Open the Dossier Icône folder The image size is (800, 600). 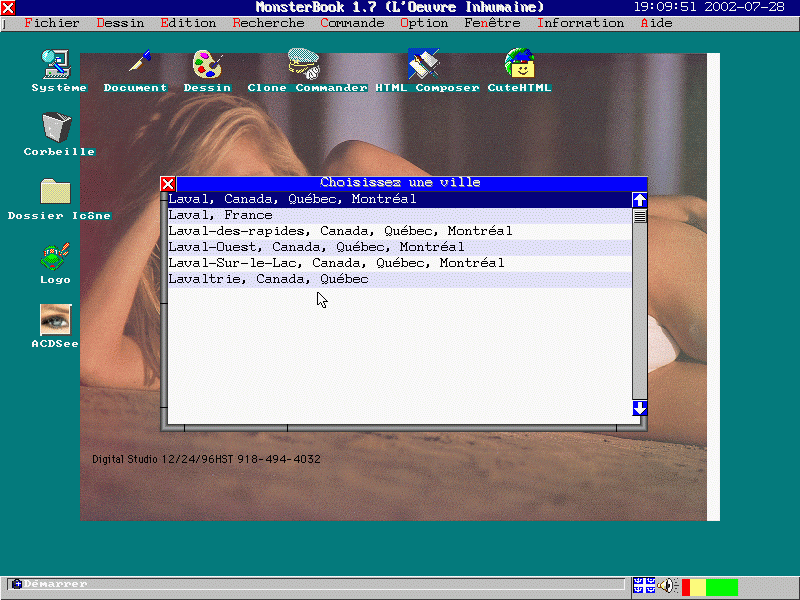[x=55, y=192]
